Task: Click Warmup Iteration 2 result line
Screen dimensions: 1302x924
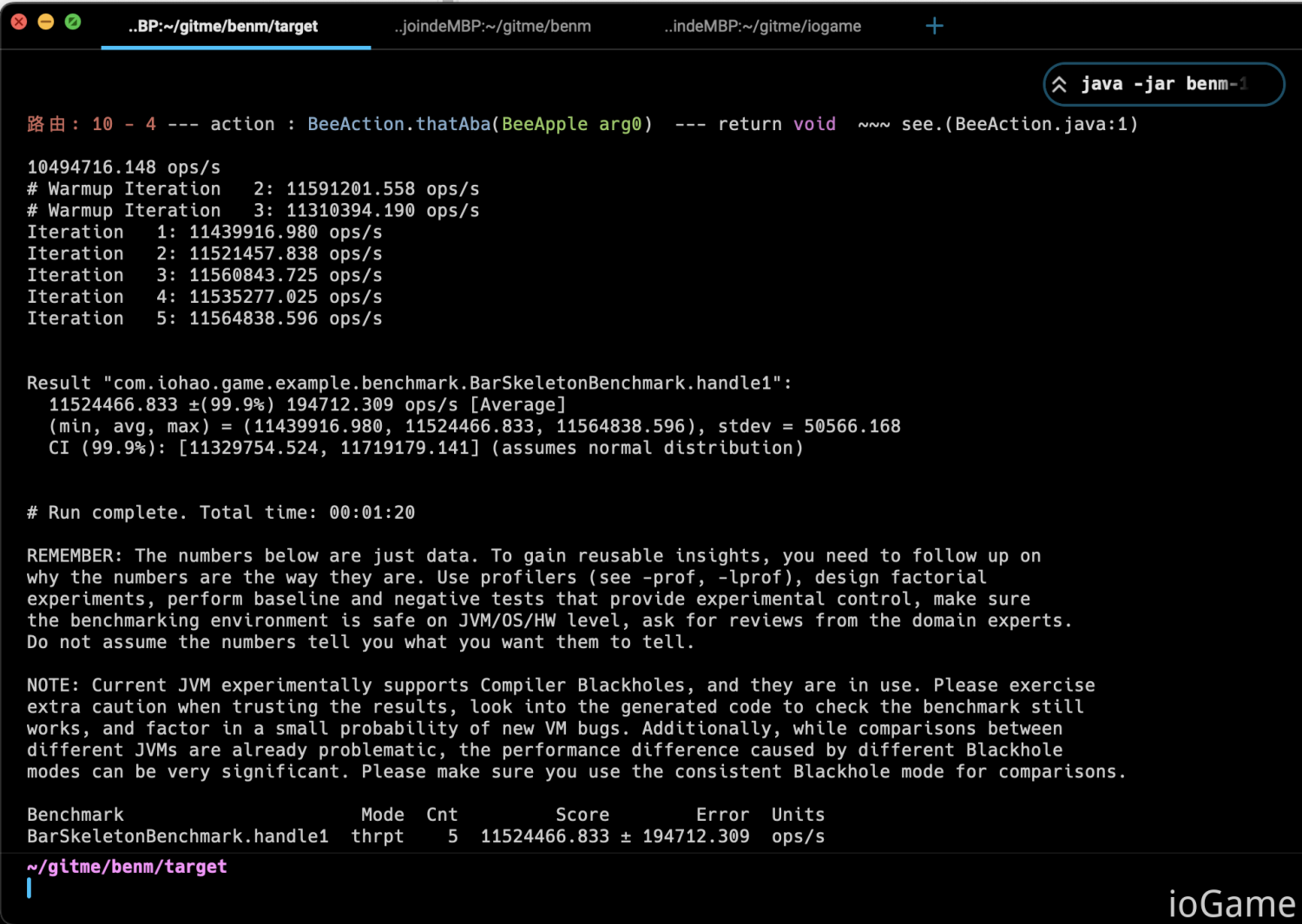Action: 253,189
